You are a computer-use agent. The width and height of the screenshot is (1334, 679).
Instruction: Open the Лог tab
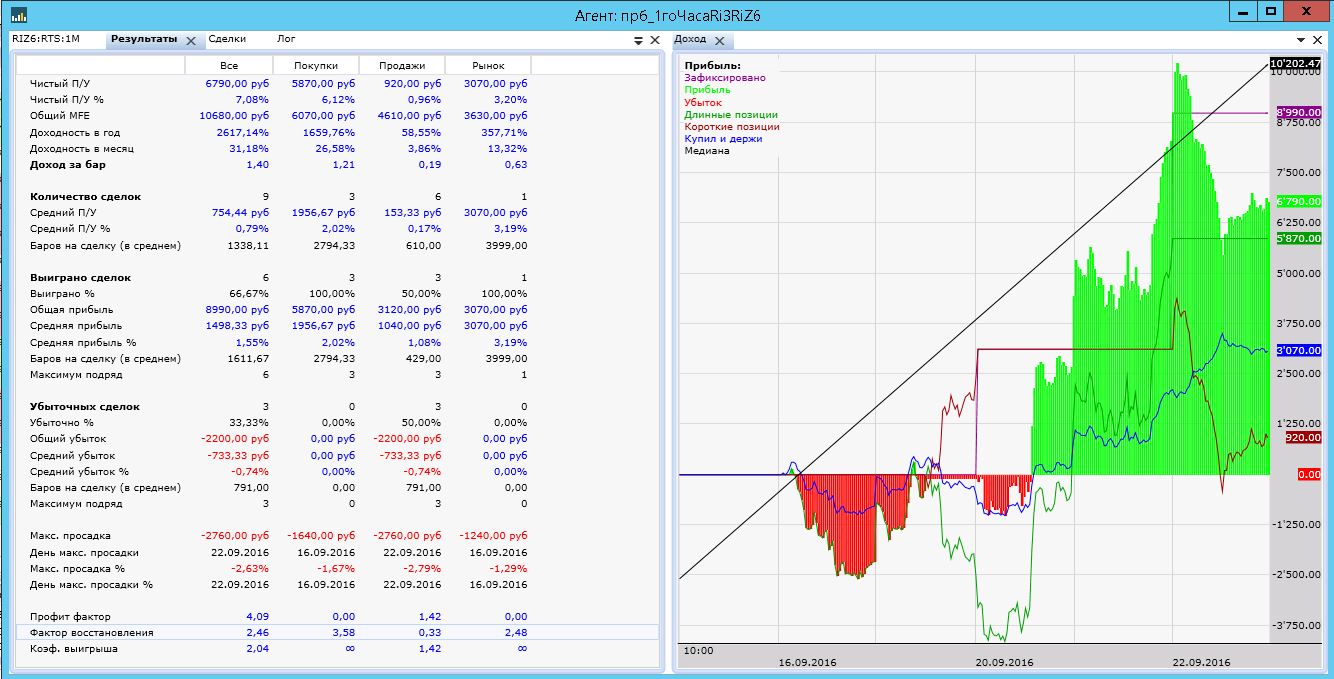[286, 40]
